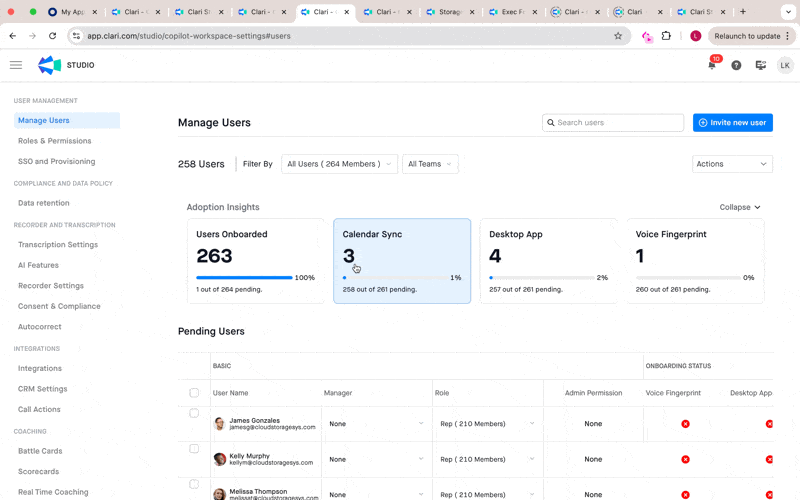Viewport: 800px width, 500px height.
Task: Open the hamburger navigation menu
Action: pyautogui.click(x=16, y=65)
